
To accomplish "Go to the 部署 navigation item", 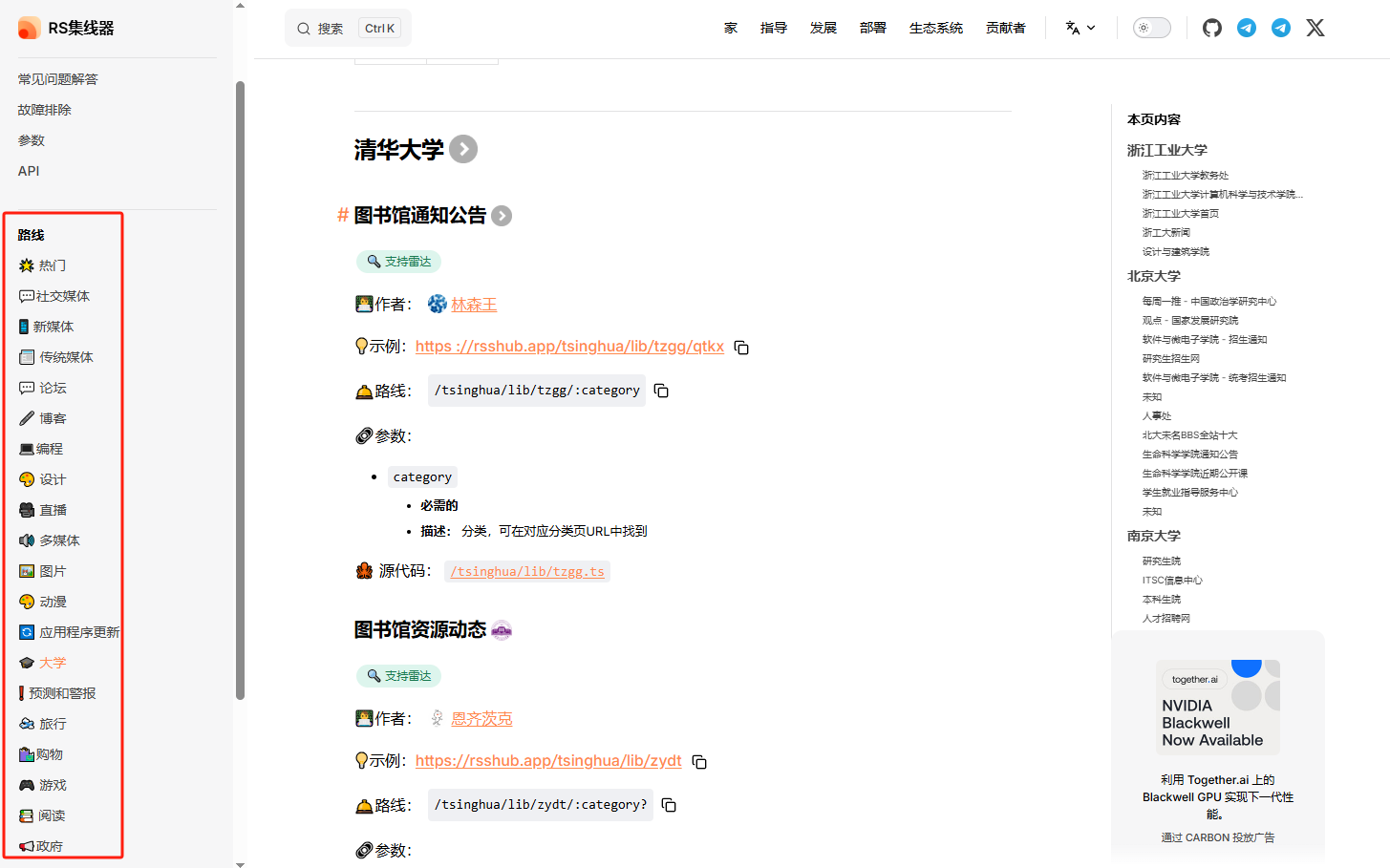I will 872,28.
